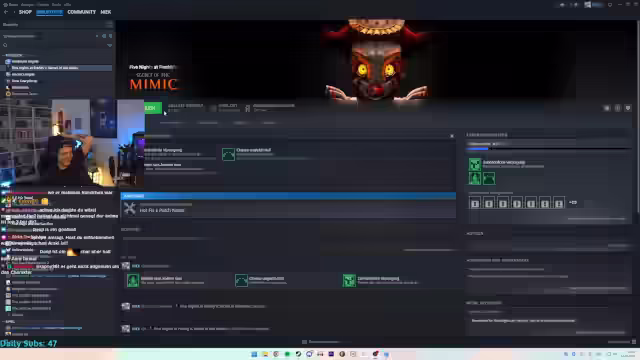This screenshot has height=360, width=640.
Task: Open File Explorer in the taskbar
Action: [x=265, y=354]
